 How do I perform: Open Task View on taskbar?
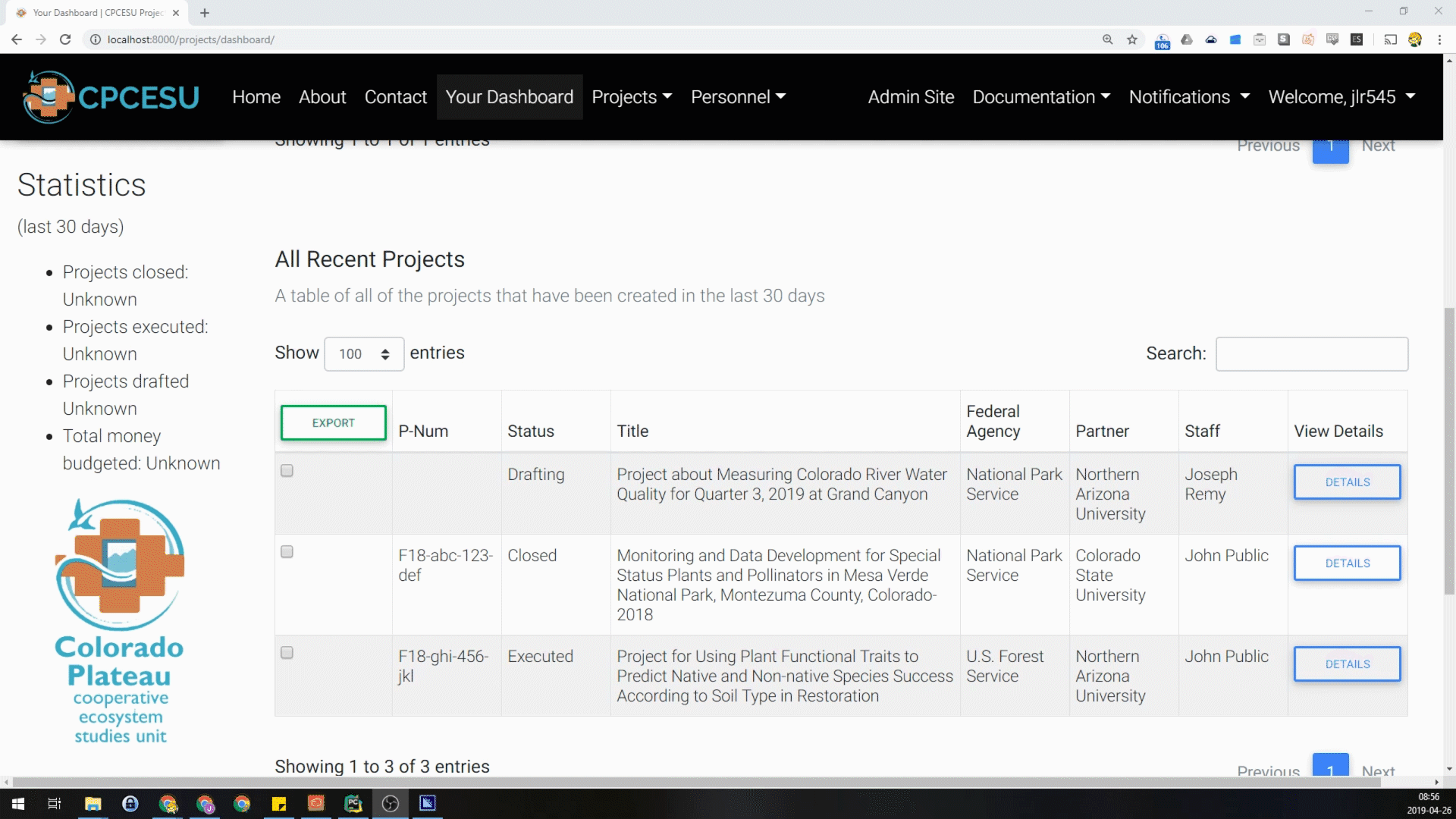[55, 804]
